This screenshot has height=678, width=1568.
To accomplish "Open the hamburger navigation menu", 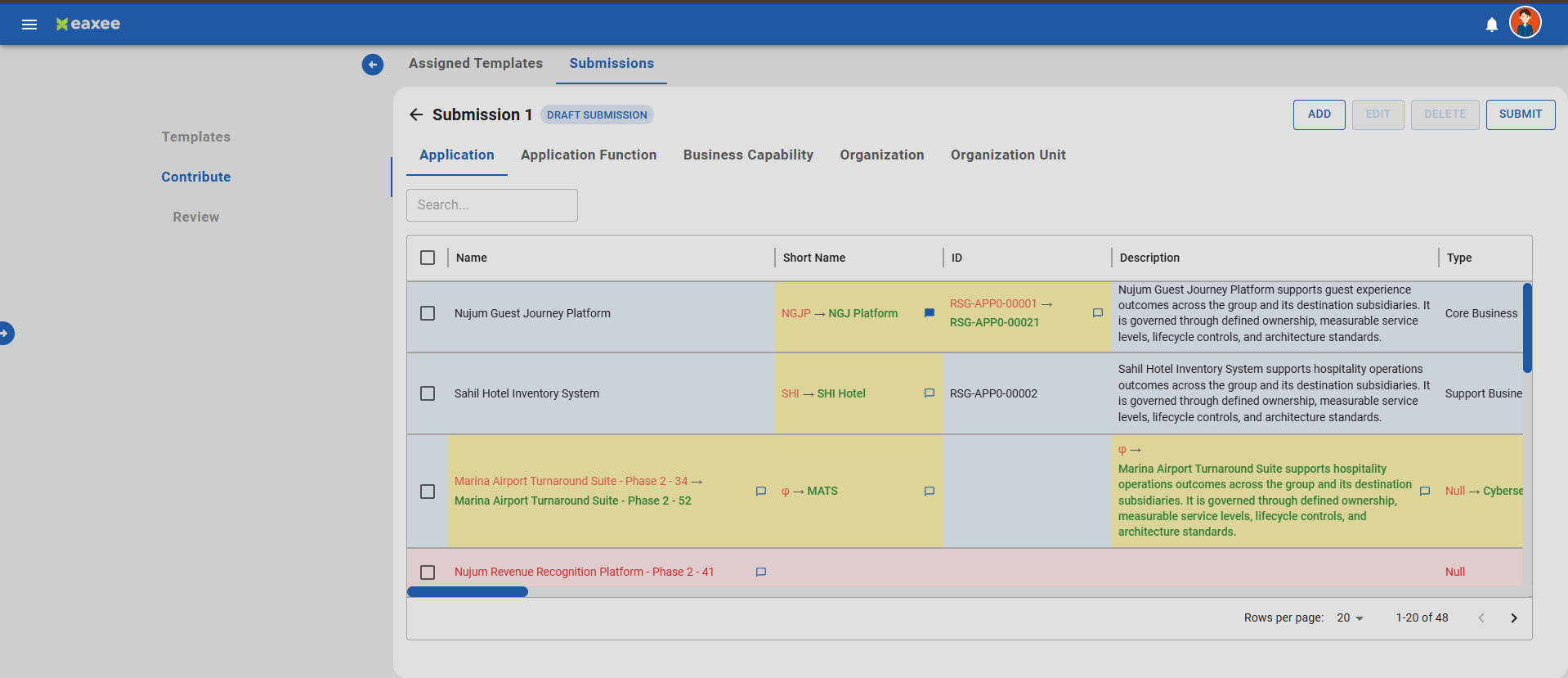I will 29,25.
